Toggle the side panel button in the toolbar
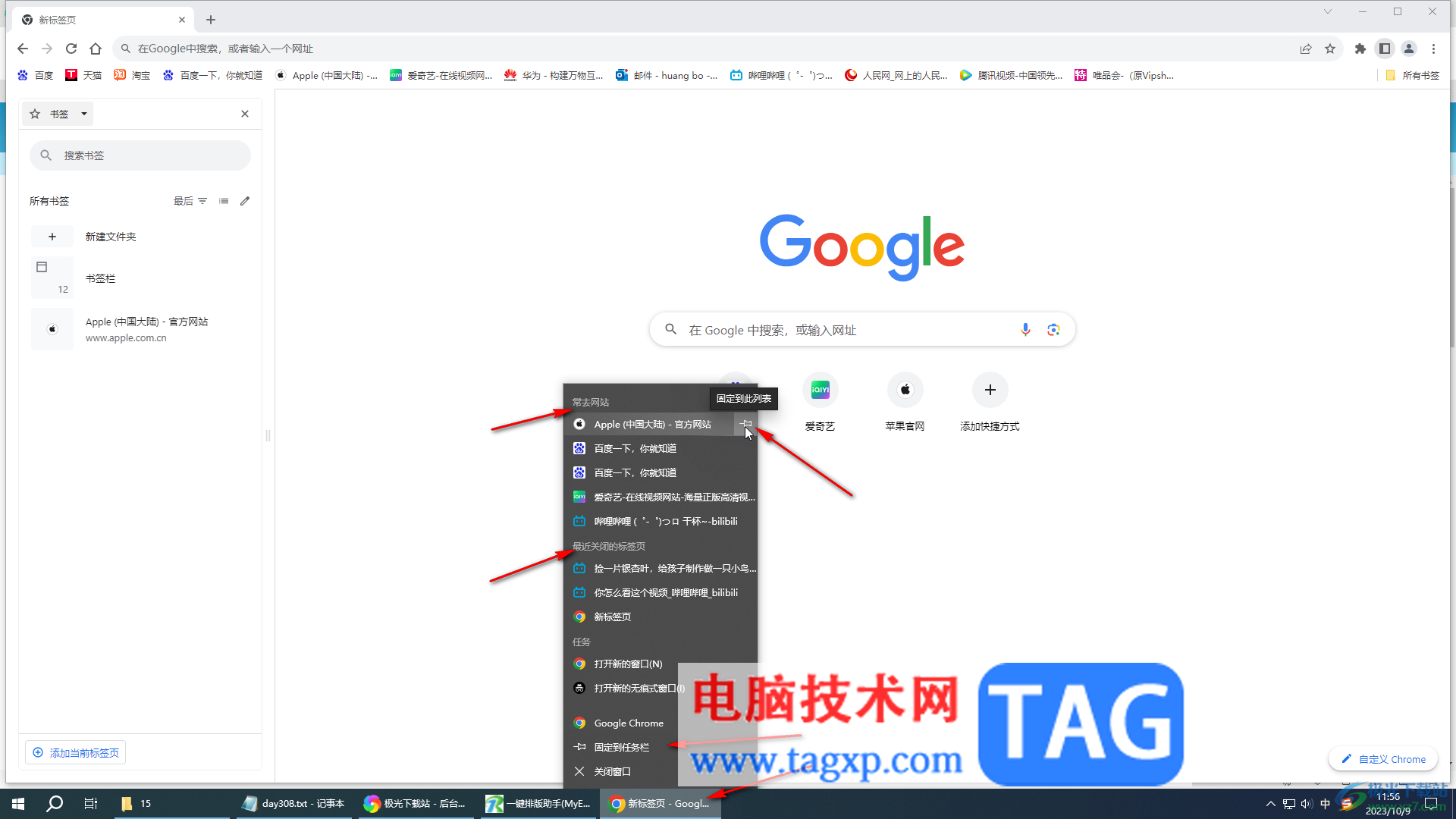The width and height of the screenshot is (1456, 819). point(1385,49)
